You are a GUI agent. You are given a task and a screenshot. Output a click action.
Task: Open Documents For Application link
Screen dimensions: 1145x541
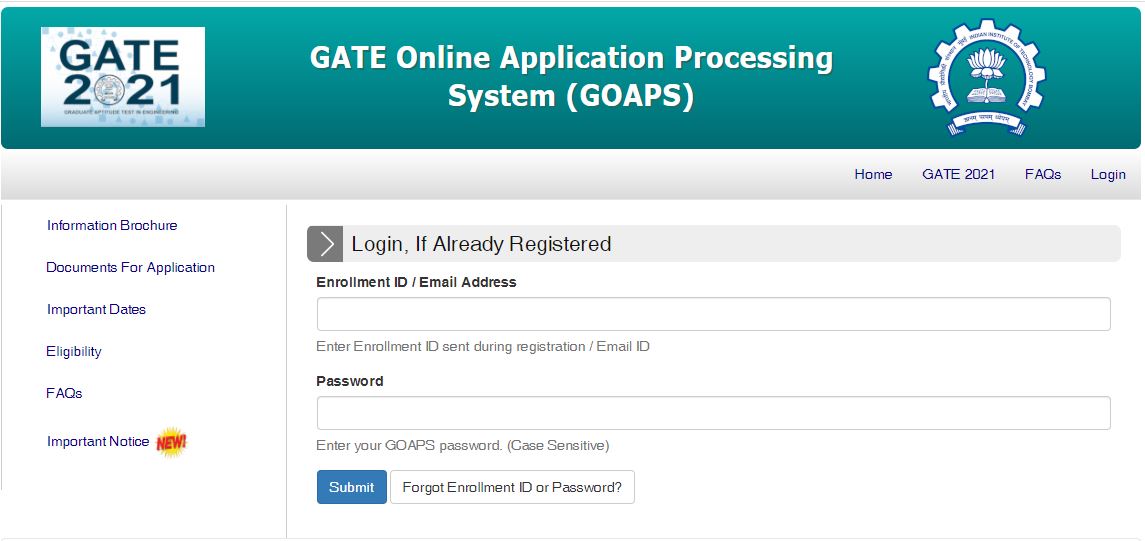tap(130, 268)
